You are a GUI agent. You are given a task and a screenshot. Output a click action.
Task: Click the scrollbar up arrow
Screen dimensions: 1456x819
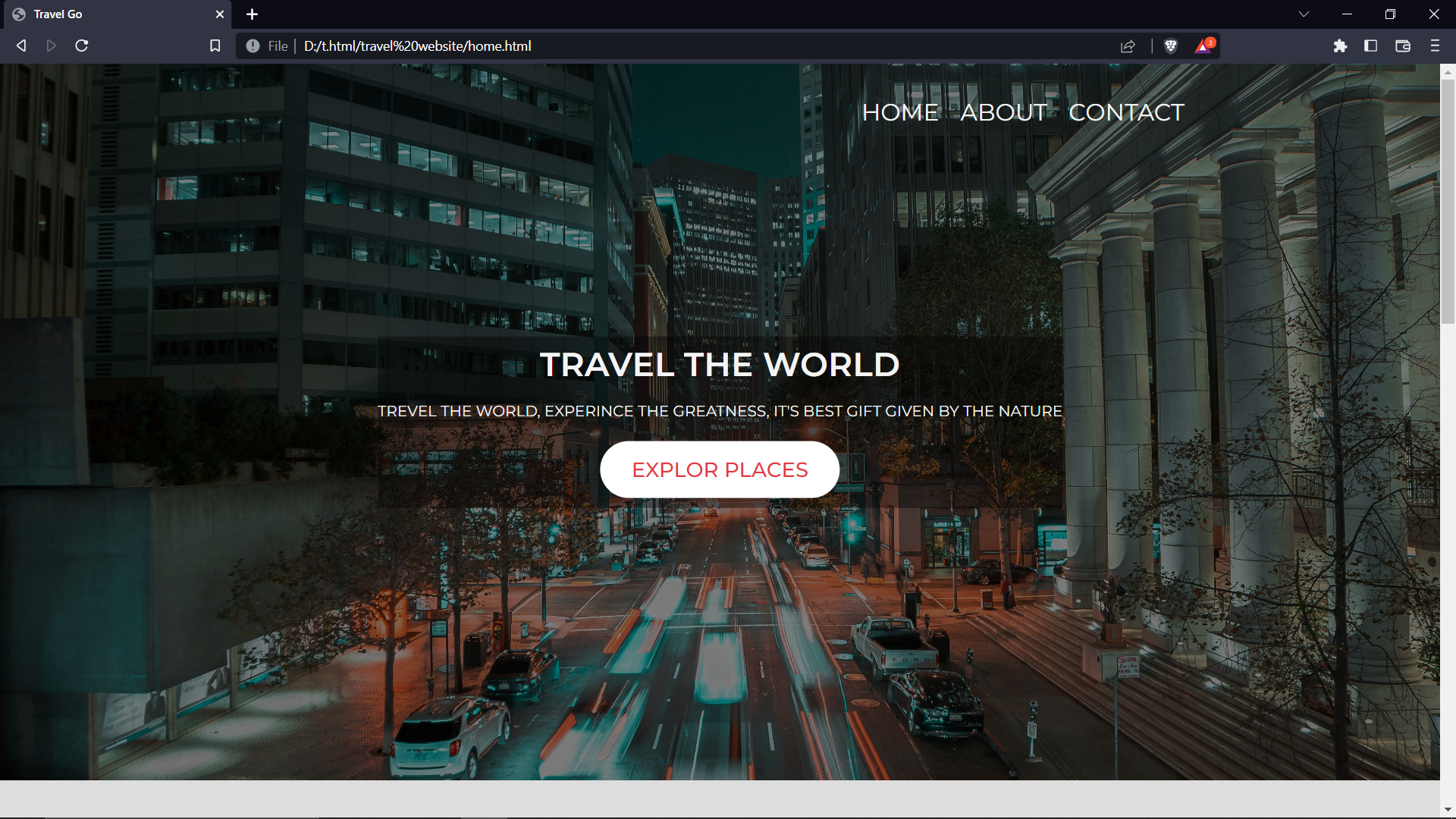[1448, 72]
